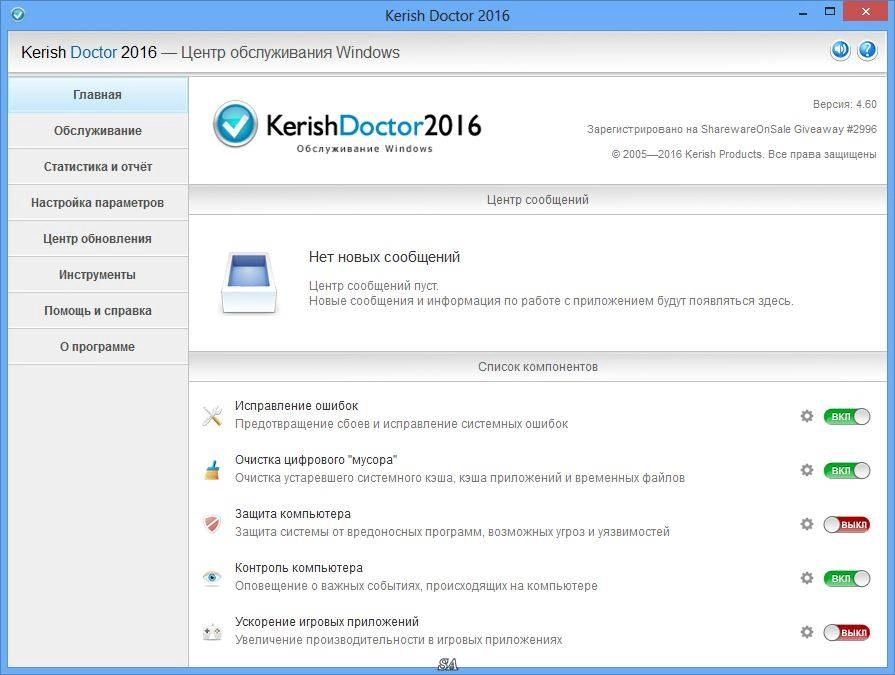Click the gamepad game acceleration icon
Image resolution: width=895 pixels, height=675 pixels.
[212, 632]
